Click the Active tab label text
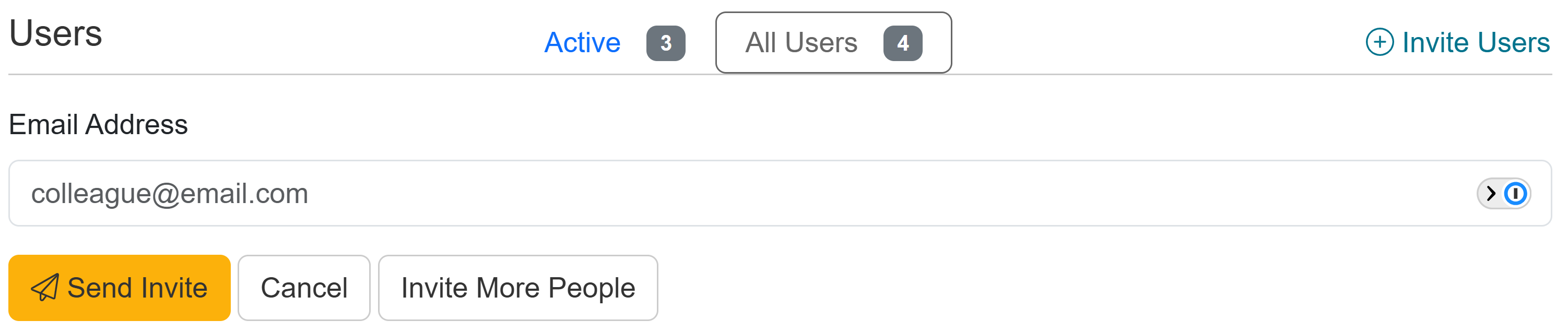The image size is (1568, 332). pos(582,43)
